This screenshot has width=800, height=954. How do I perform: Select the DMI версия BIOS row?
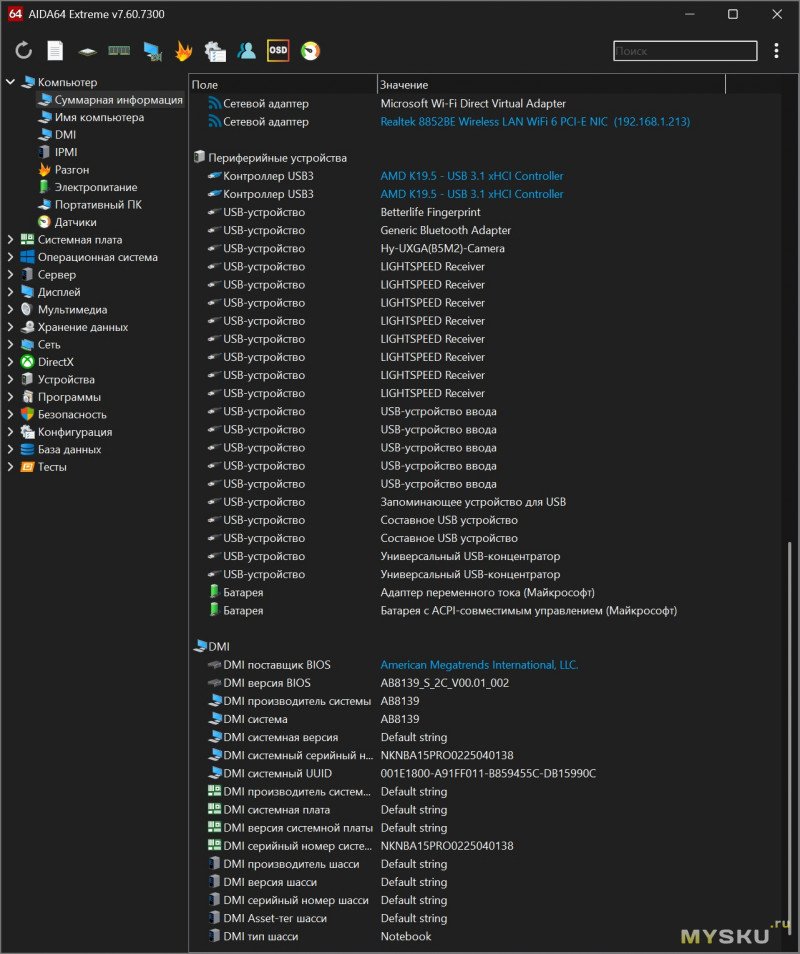coord(485,683)
